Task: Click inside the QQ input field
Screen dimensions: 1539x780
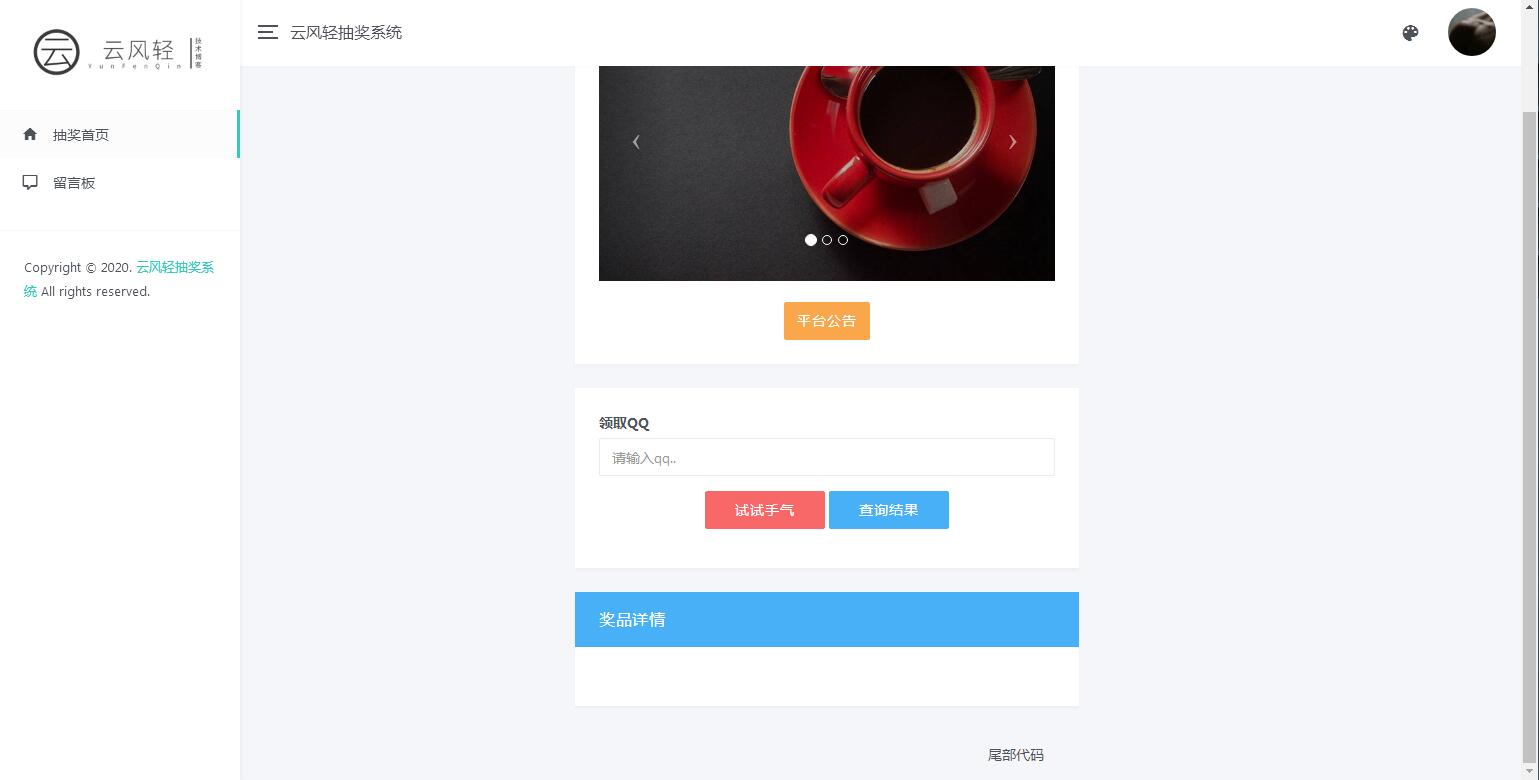Action: pyautogui.click(x=827, y=457)
